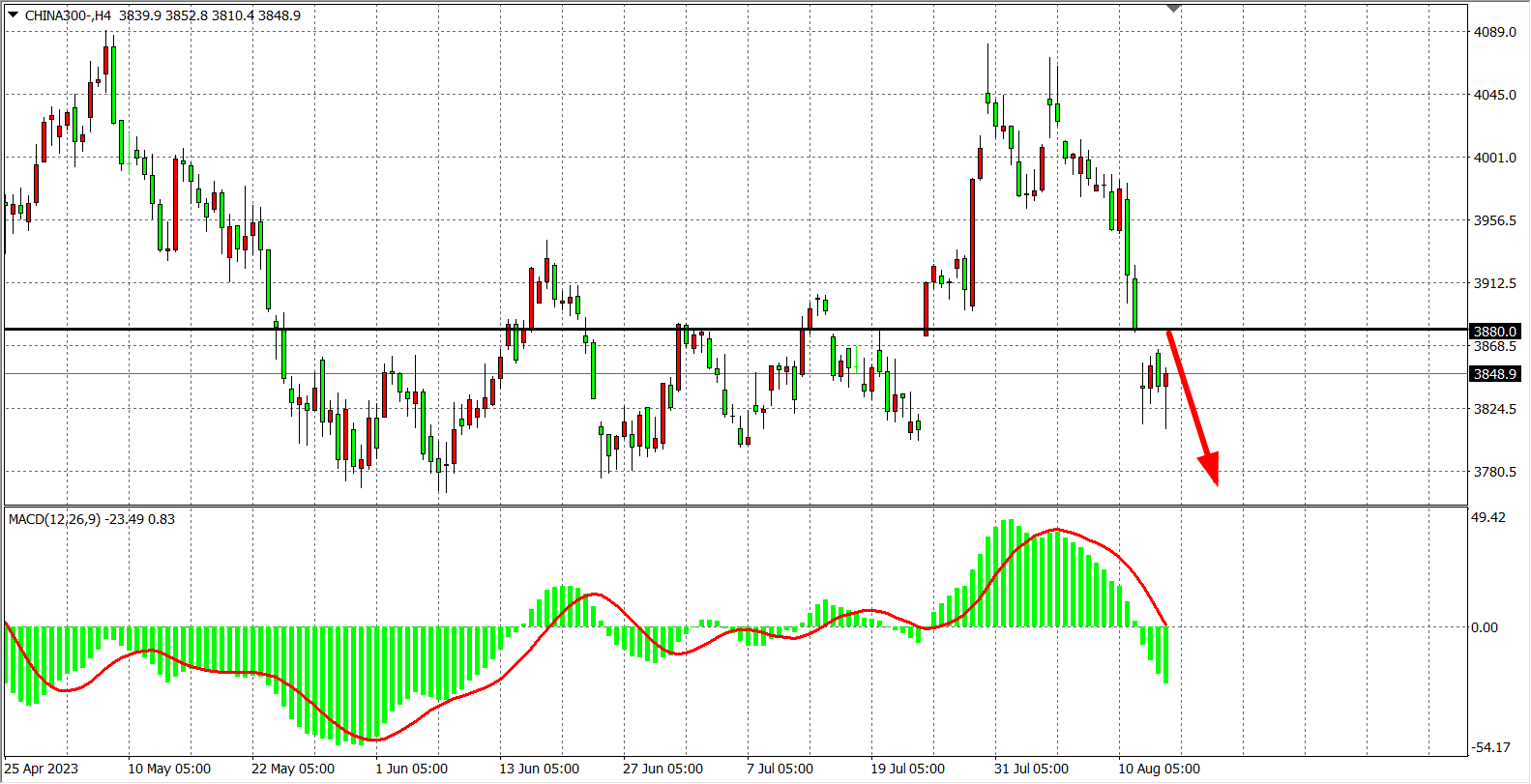Click the 25 Apr 2023 date label
The height and width of the screenshot is (784, 1531).
42,769
